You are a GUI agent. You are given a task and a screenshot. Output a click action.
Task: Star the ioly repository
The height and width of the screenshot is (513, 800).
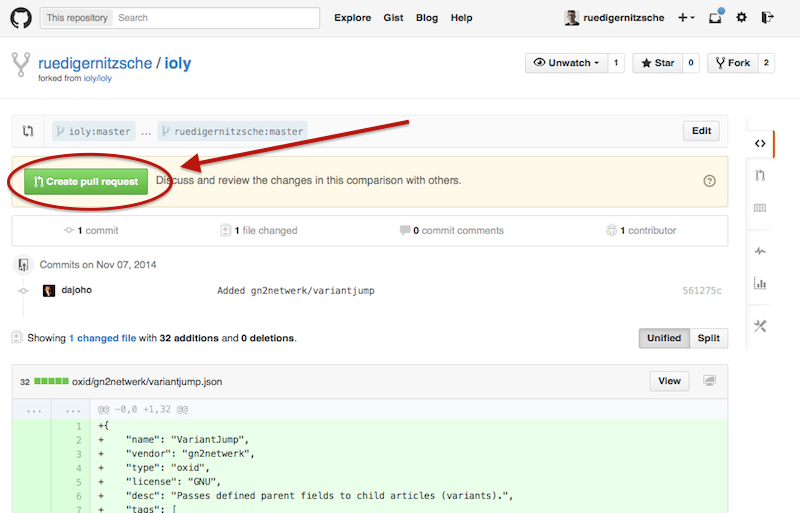(658, 63)
